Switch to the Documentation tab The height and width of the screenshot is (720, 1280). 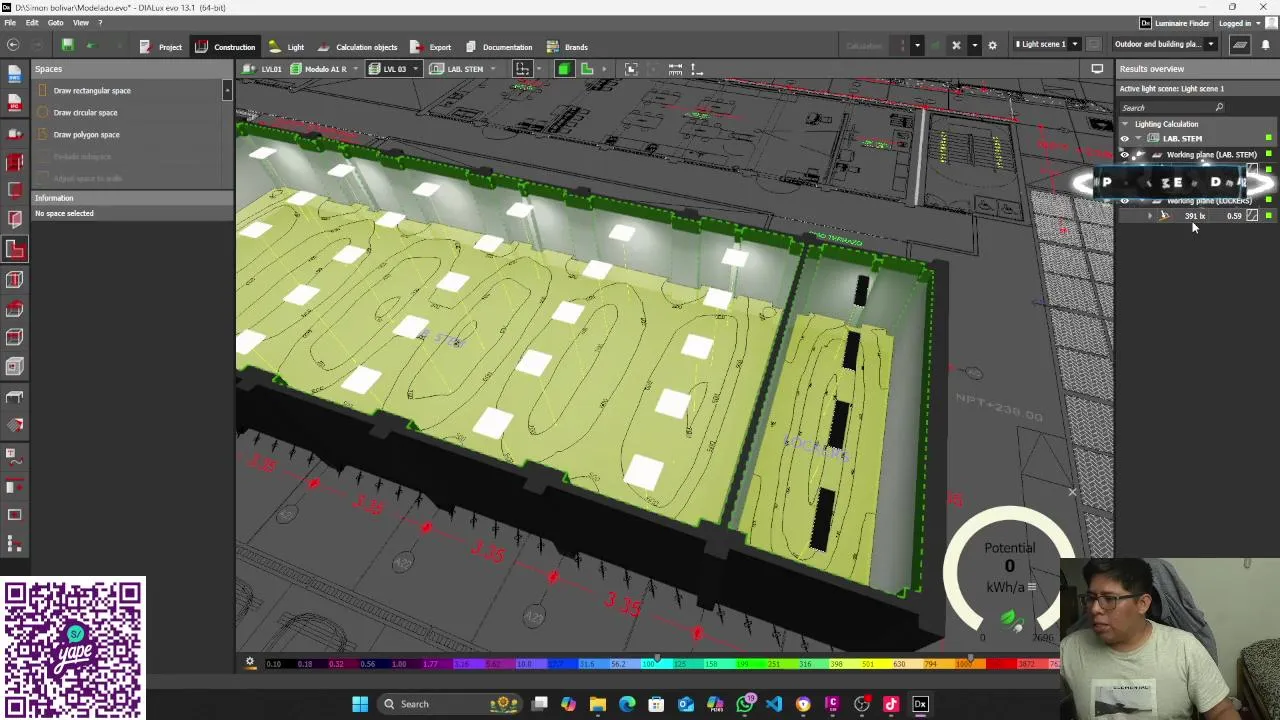[498, 46]
